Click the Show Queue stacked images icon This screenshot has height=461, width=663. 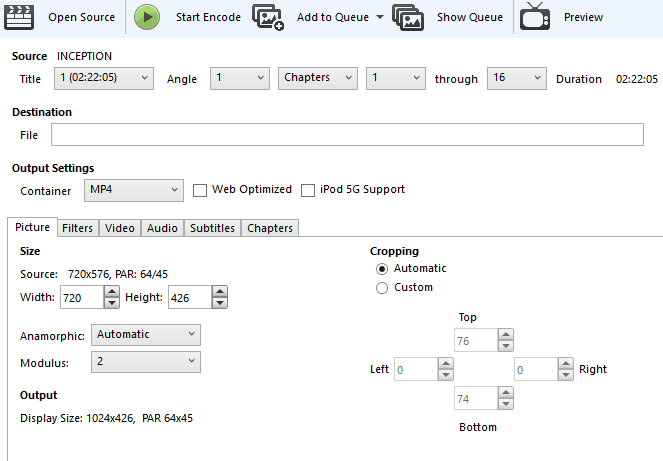(x=408, y=17)
